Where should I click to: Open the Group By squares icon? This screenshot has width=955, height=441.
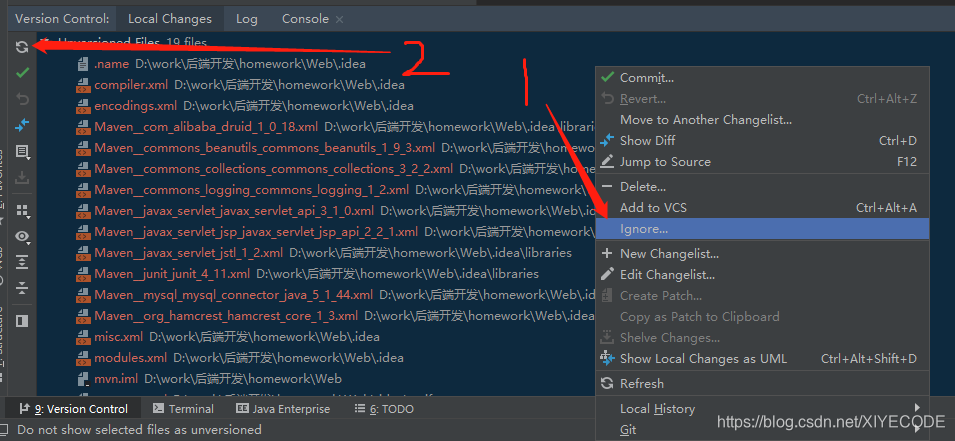23,211
